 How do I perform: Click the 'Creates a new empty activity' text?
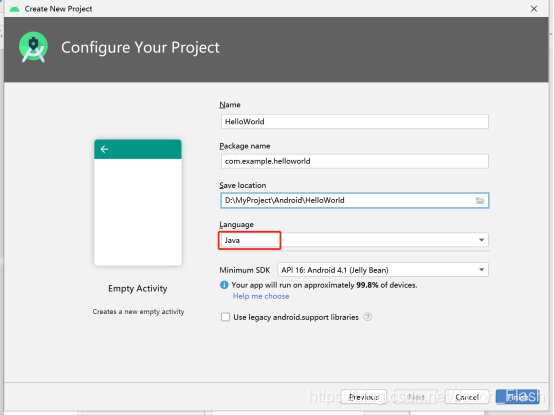click(x=138, y=312)
